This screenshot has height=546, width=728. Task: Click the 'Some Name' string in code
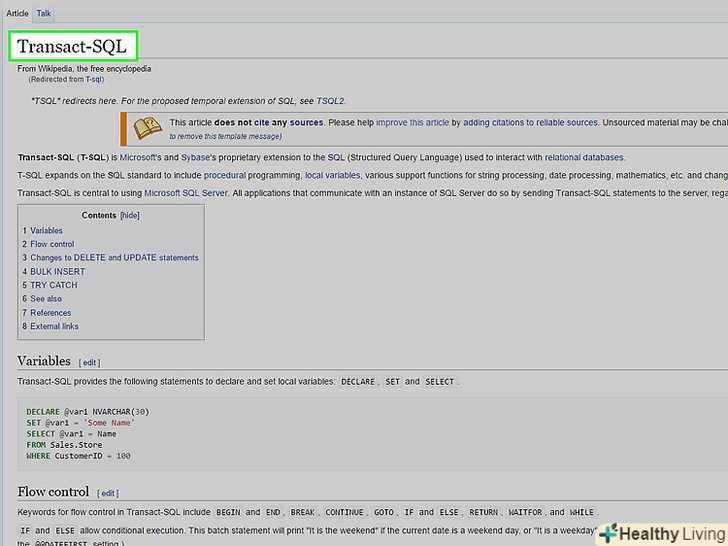point(111,423)
